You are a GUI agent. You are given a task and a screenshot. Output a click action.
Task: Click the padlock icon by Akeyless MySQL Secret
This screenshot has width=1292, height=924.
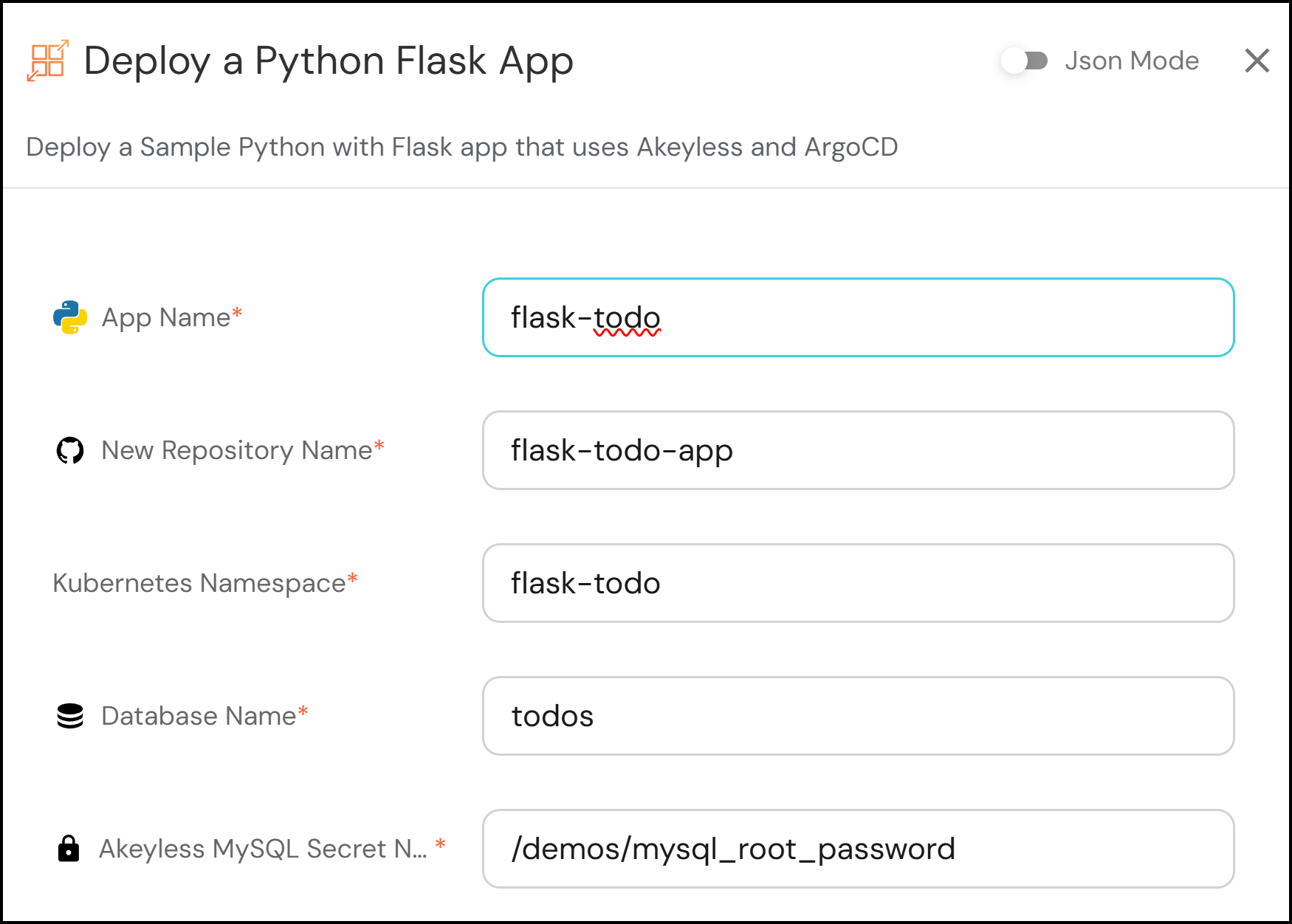tap(69, 849)
